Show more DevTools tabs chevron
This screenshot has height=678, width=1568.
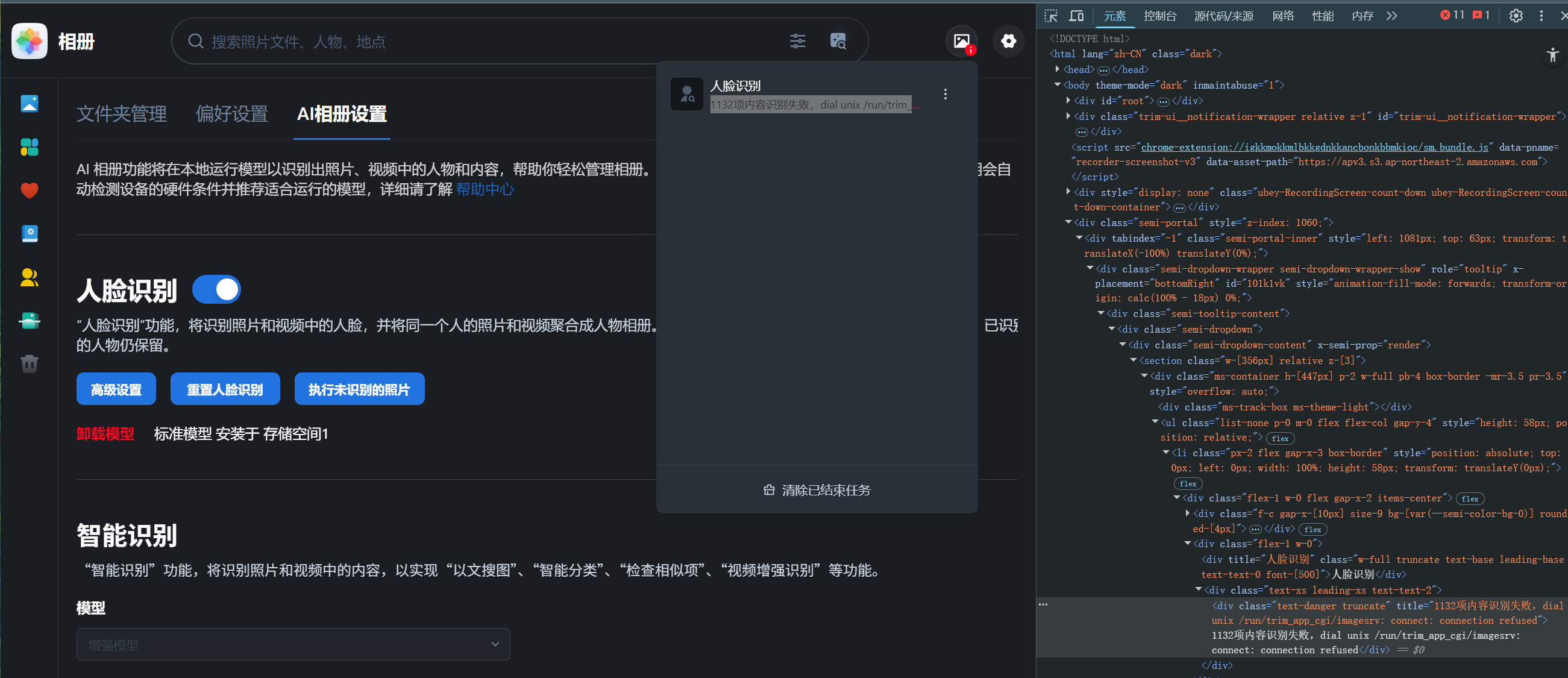click(x=1391, y=16)
